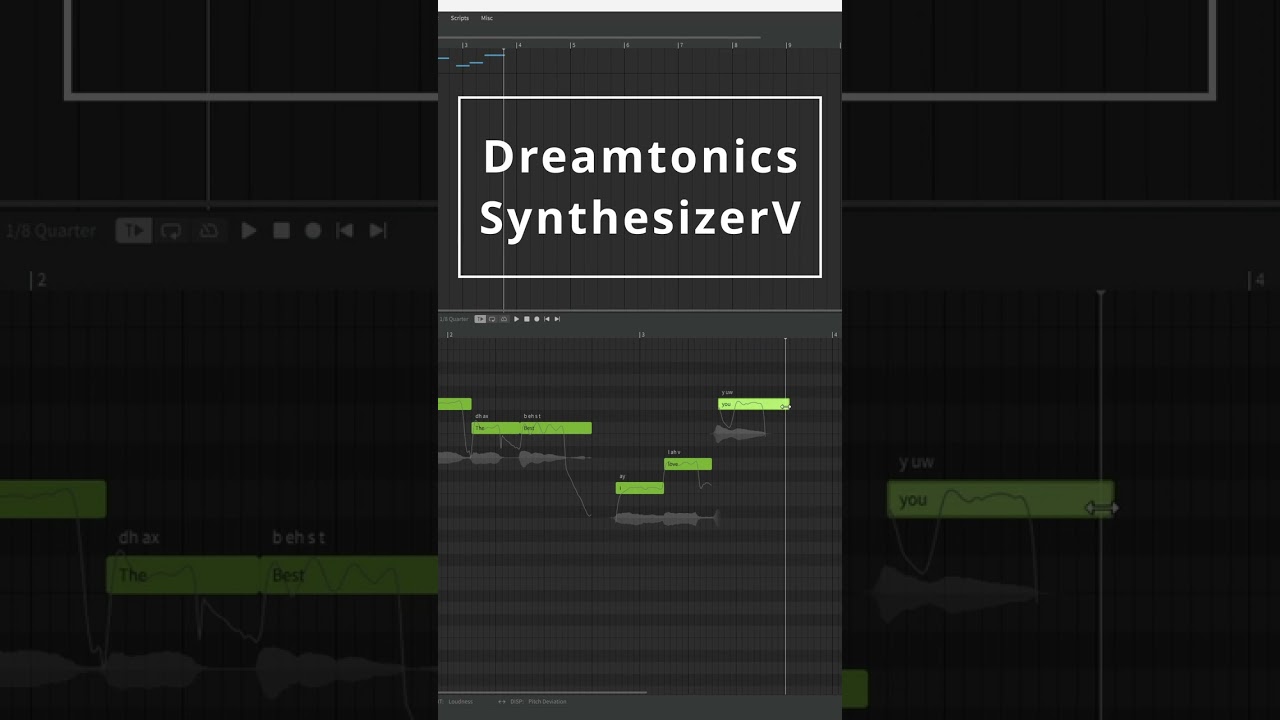The width and height of the screenshot is (1280, 720).
Task: Click measure 7 in arrangement ruler
Action: click(680, 45)
